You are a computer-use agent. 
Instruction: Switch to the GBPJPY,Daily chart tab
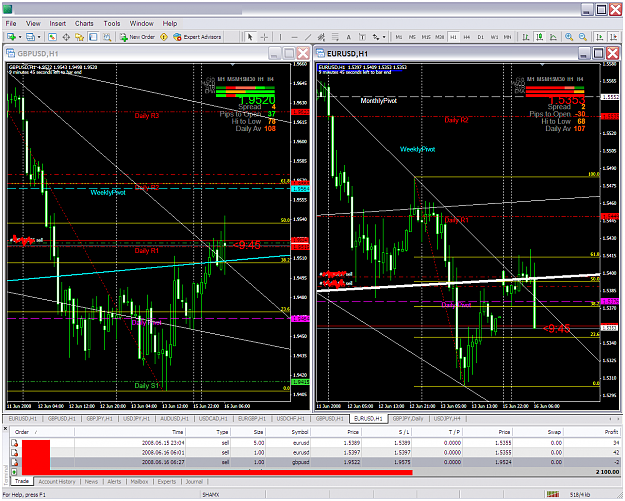(x=408, y=419)
